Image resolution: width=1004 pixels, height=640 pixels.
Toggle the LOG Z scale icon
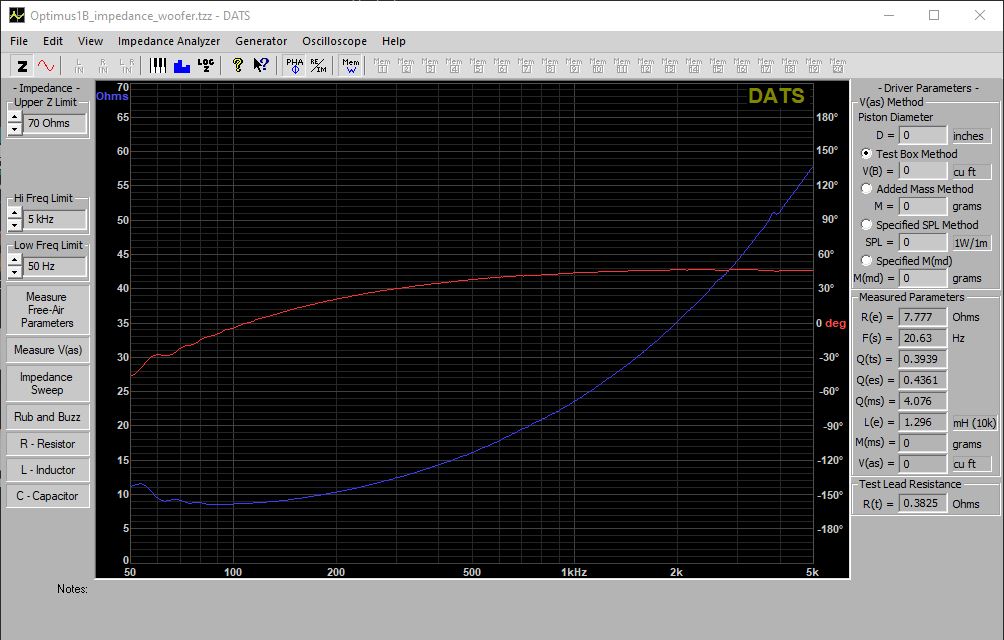tap(206, 65)
